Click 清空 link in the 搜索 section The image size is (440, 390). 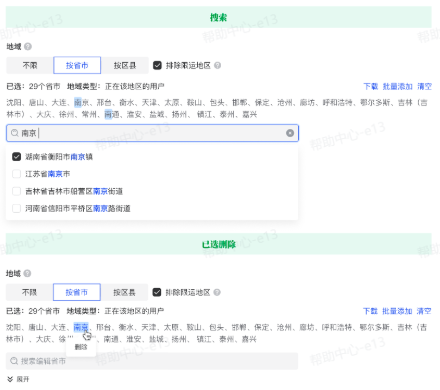click(x=424, y=87)
